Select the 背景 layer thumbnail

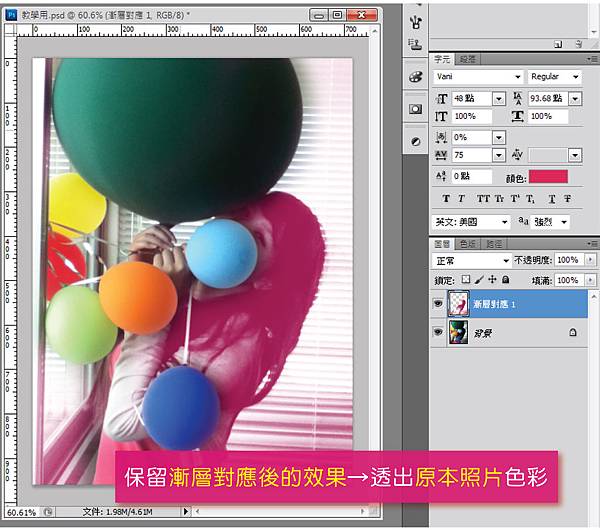(x=458, y=332)
